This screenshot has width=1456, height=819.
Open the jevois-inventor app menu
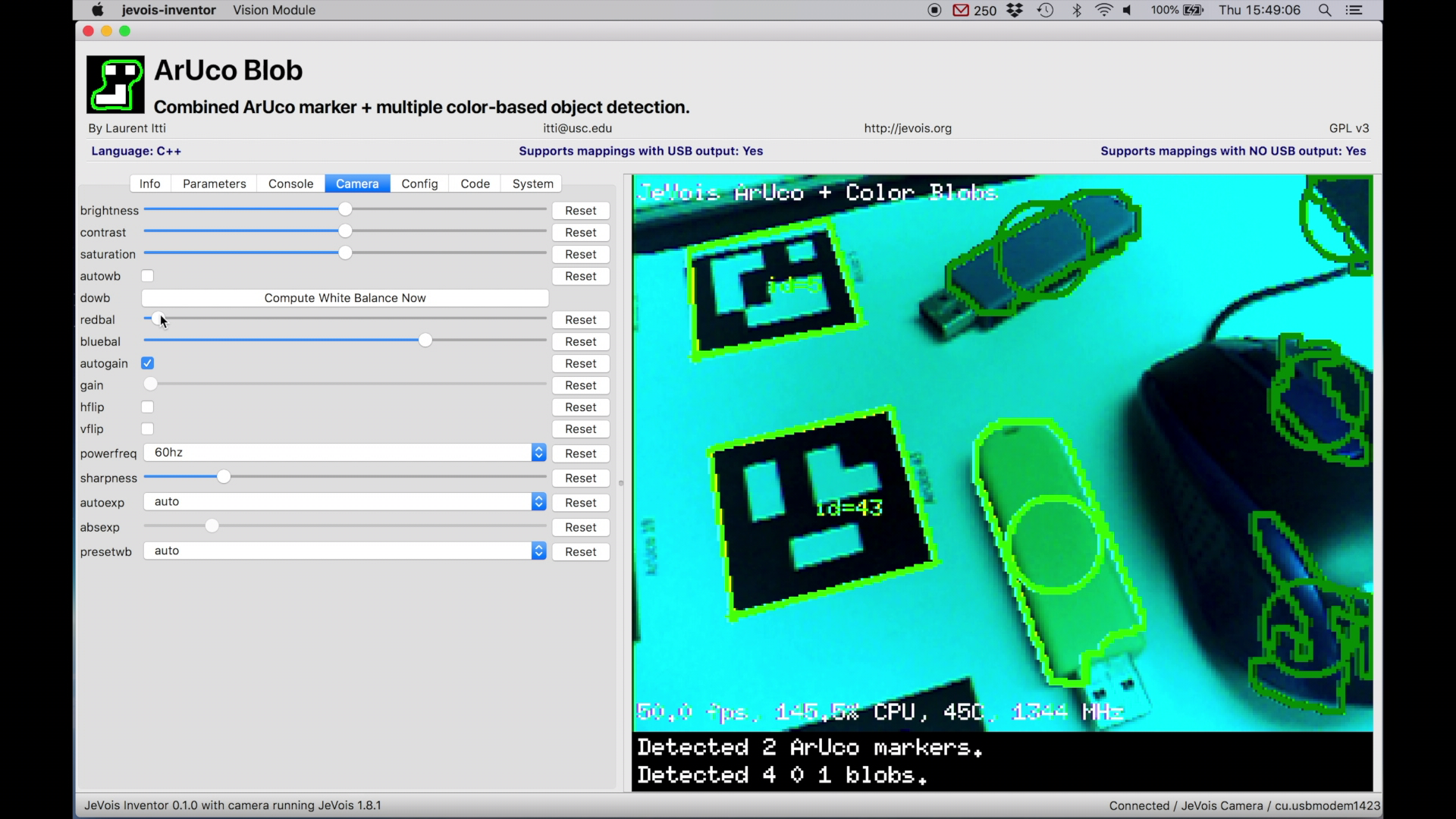tap(168, 10)
